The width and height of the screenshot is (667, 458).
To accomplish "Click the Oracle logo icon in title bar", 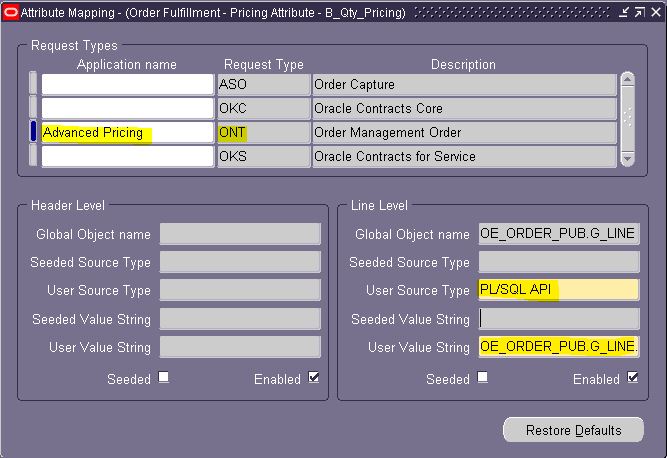I will tap(11, 13).
